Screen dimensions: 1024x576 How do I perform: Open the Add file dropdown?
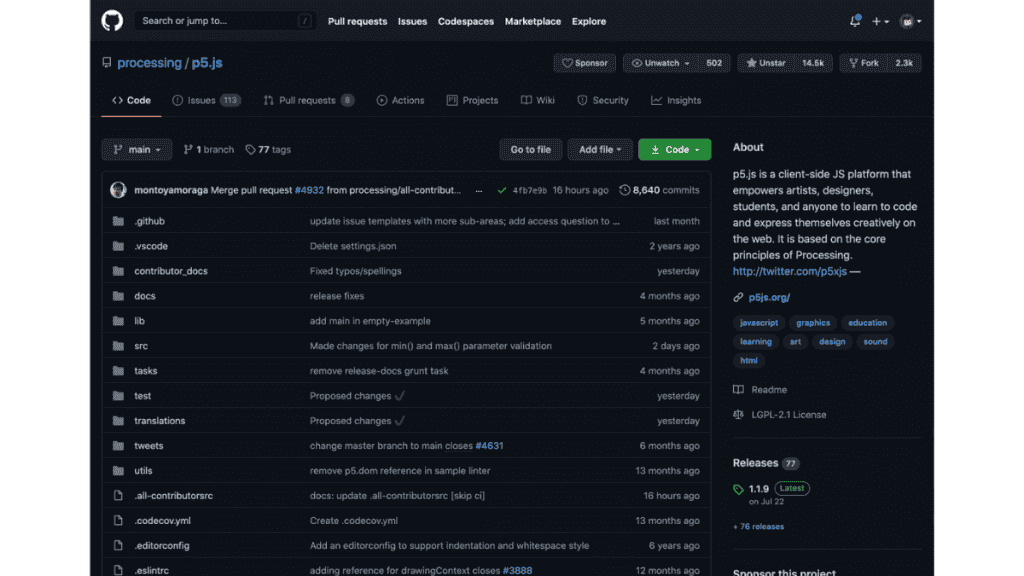click(x=600, y=150)
